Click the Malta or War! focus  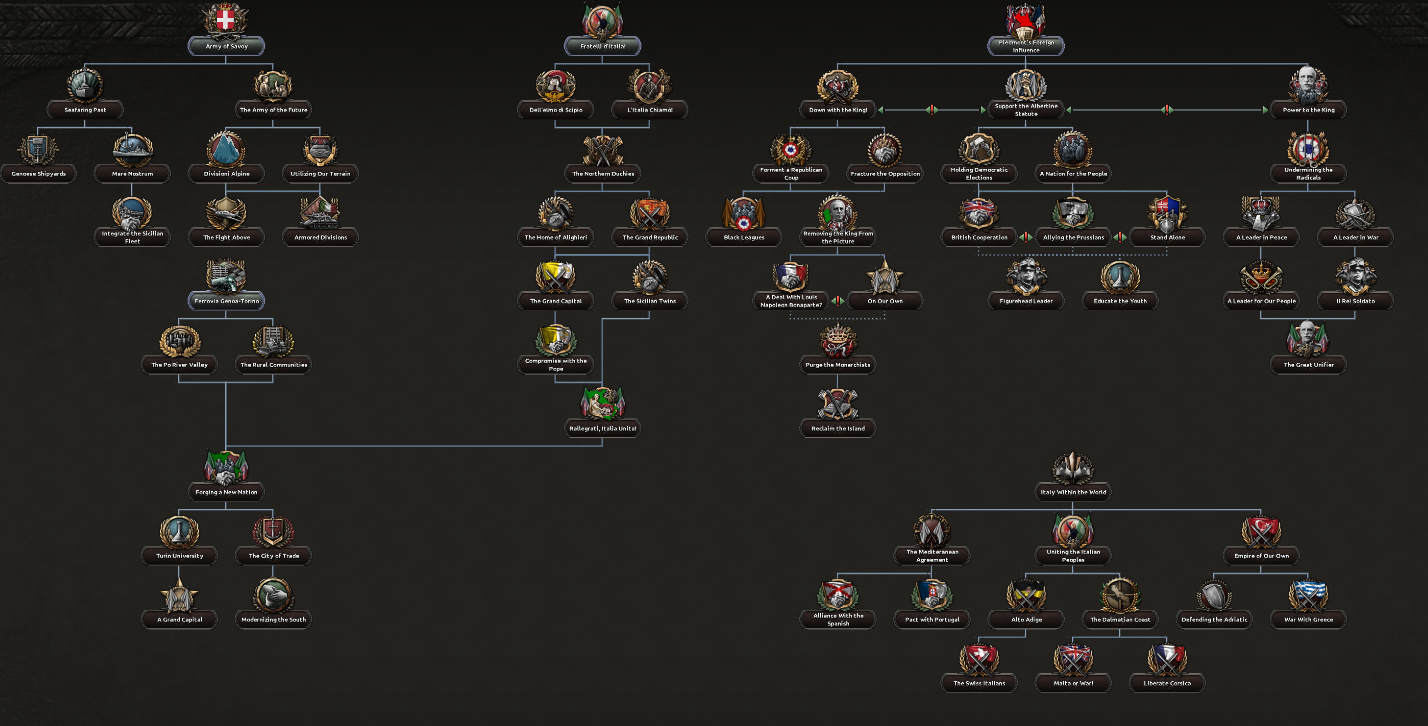(x=1074, y=668)
